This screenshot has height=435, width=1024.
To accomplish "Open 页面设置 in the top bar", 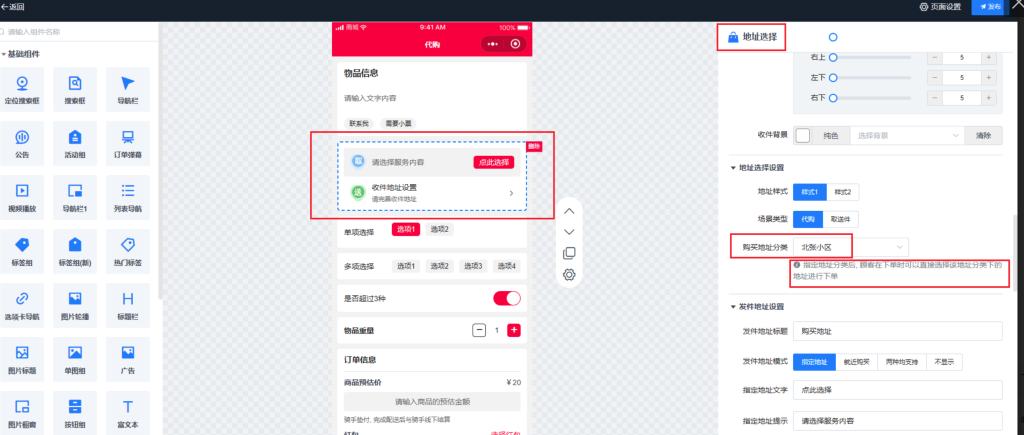I will 939,7.
